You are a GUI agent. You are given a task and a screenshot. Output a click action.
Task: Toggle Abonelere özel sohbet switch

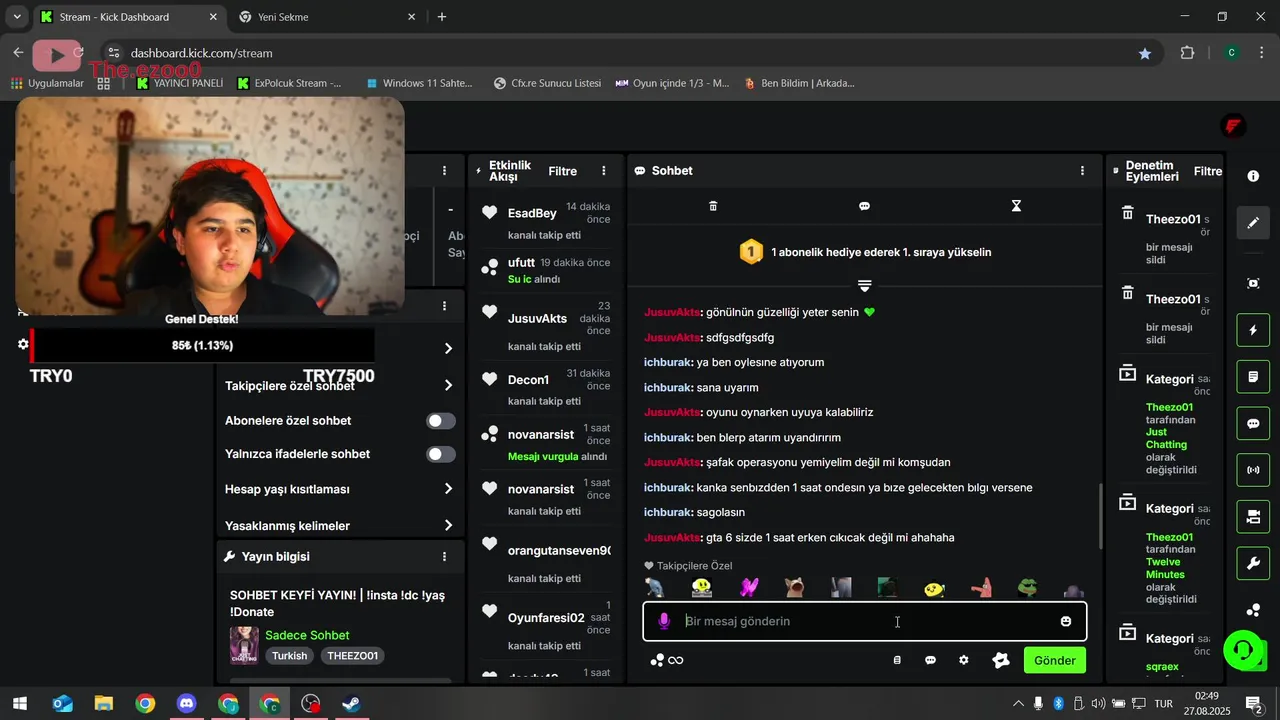pyautogui.click(x=441, y=421)
